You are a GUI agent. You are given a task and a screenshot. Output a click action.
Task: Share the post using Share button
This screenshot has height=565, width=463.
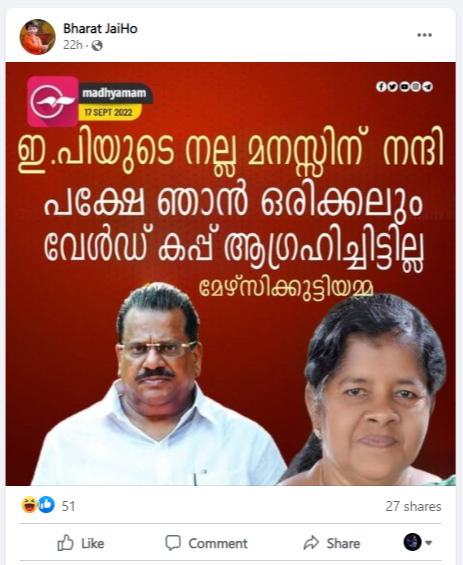pyautogui.click(x=331, y=543)
